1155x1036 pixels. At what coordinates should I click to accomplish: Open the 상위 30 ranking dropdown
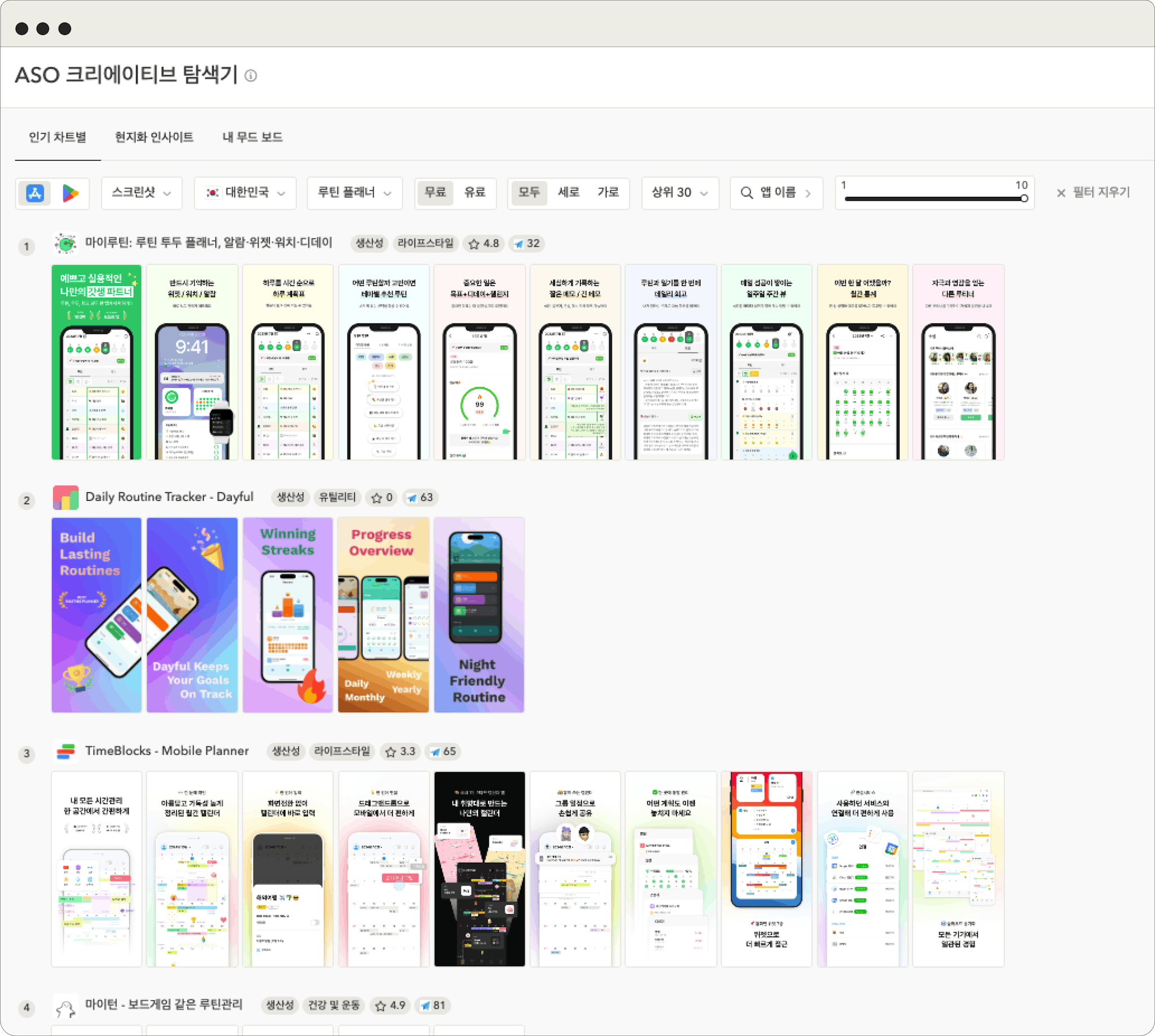[x=680, y=193]
